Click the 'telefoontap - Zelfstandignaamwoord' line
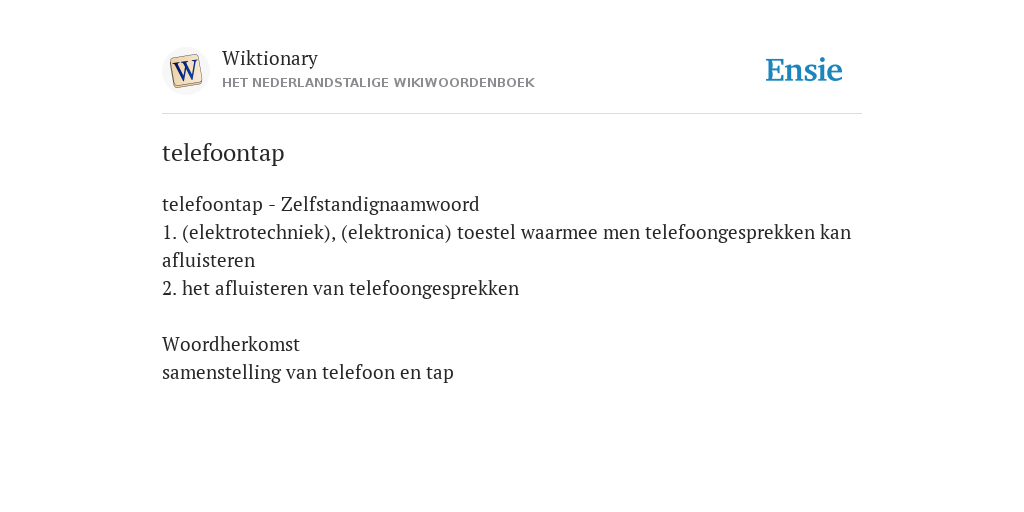This screenshot has width=1024, height=512. click(321, 204)
